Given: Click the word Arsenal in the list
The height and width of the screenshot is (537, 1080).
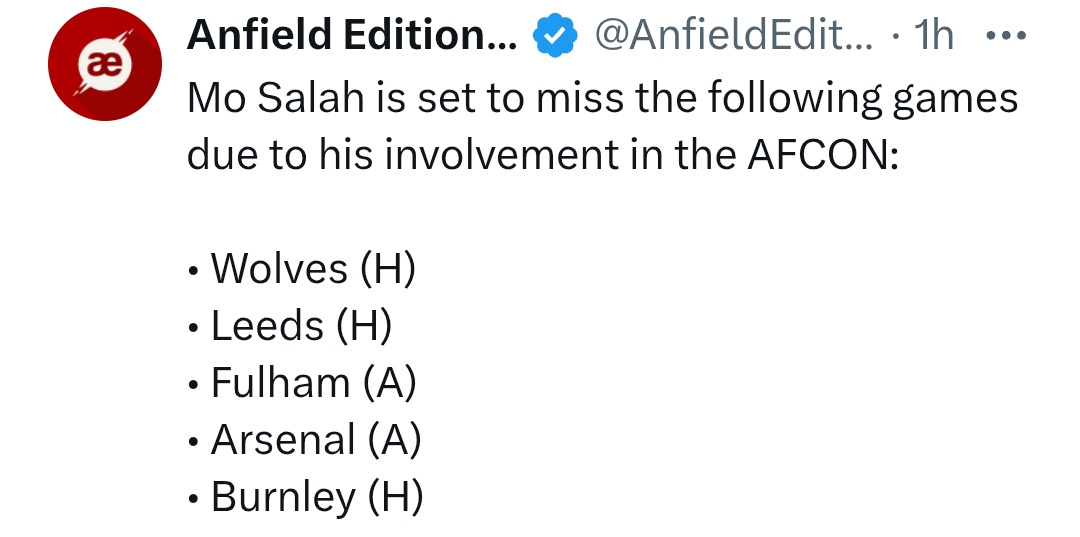Looking at the screenshot, I should [283, 439].
